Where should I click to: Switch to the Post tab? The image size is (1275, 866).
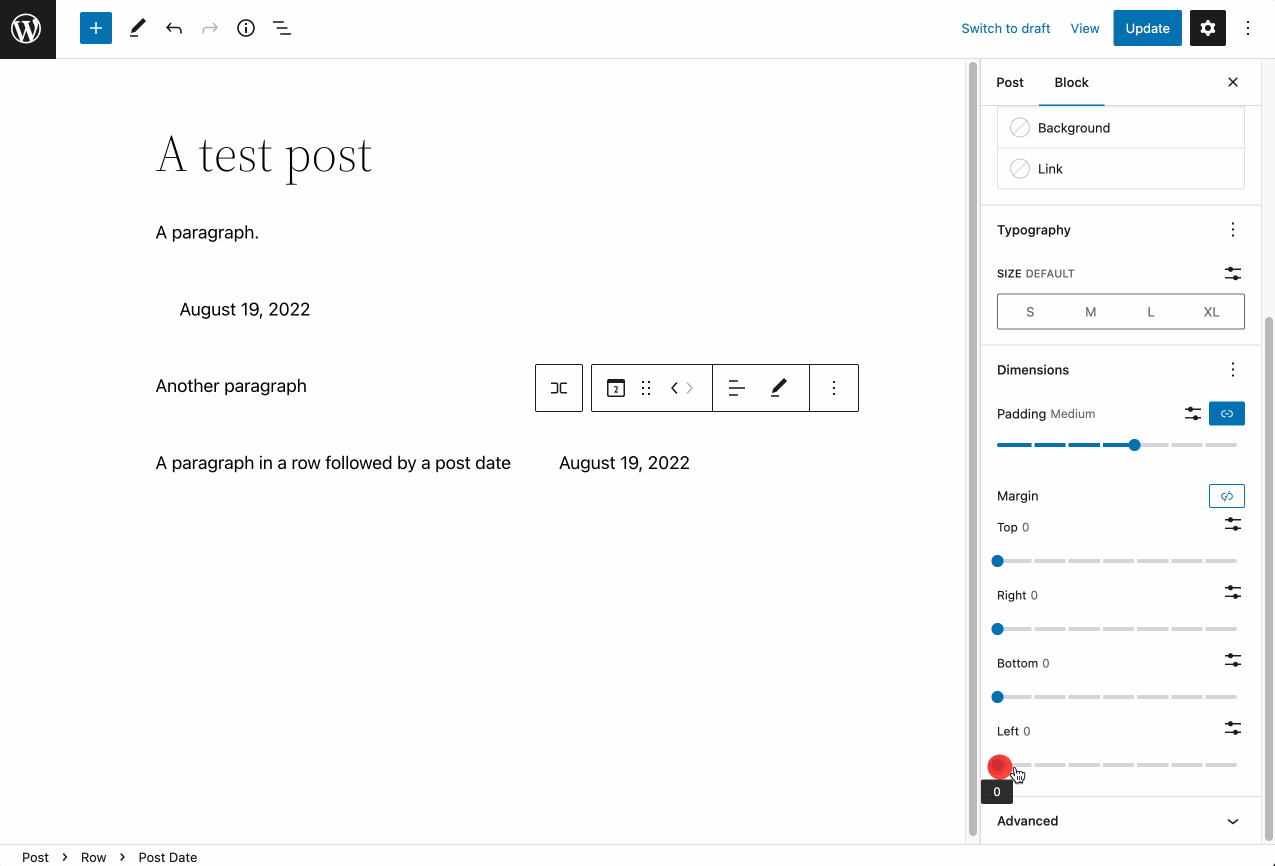click(1010, 83)
